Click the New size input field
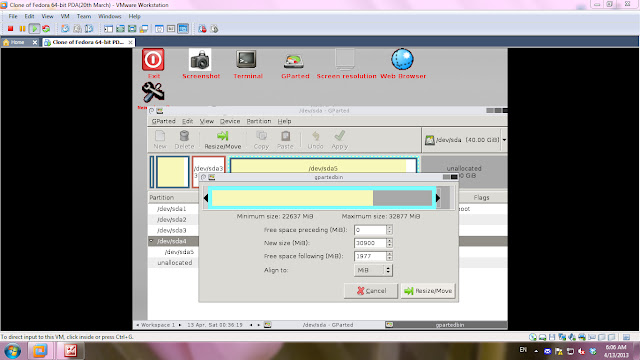 [x=370, y=243]
